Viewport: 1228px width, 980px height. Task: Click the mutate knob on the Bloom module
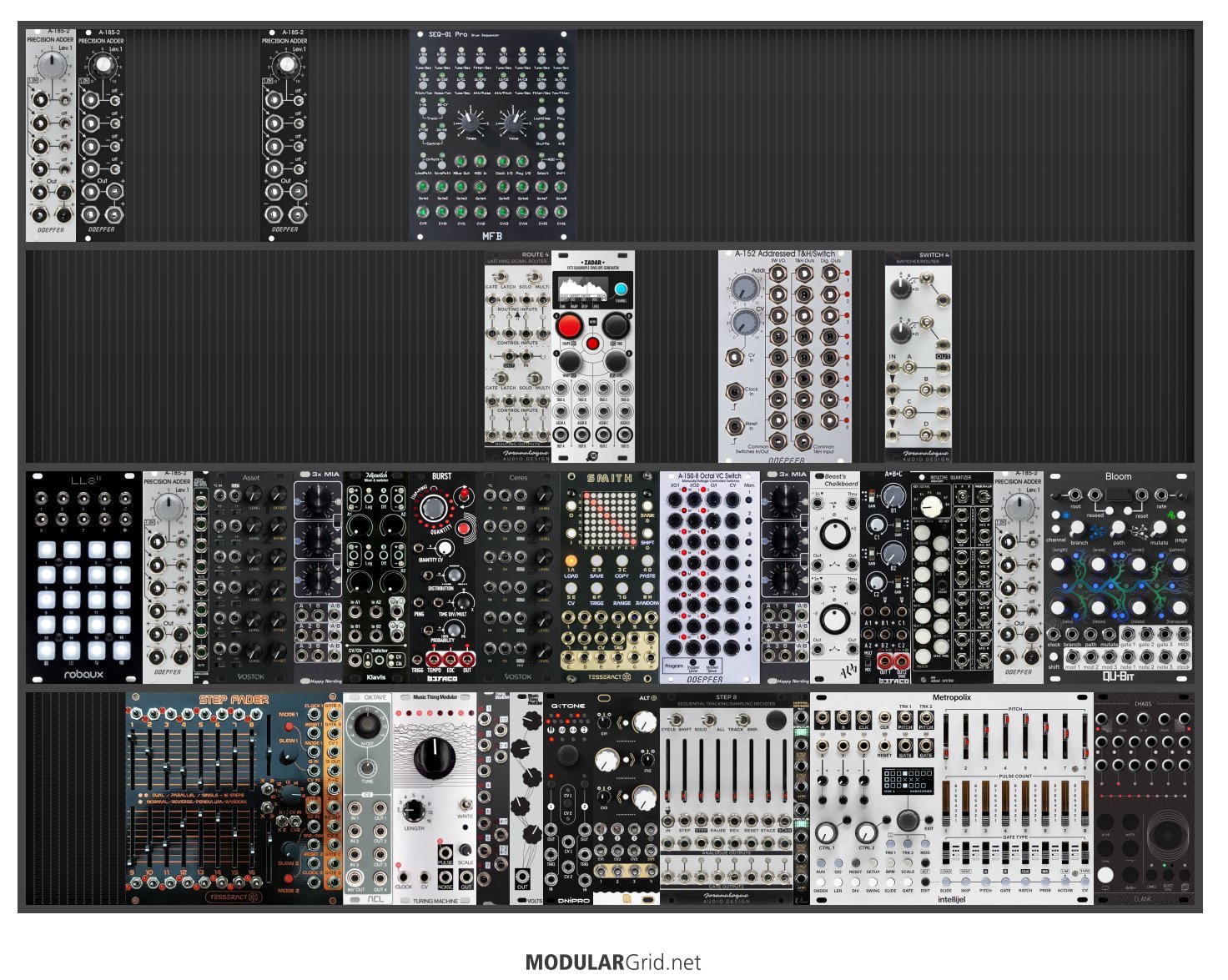coord(1159,528)
